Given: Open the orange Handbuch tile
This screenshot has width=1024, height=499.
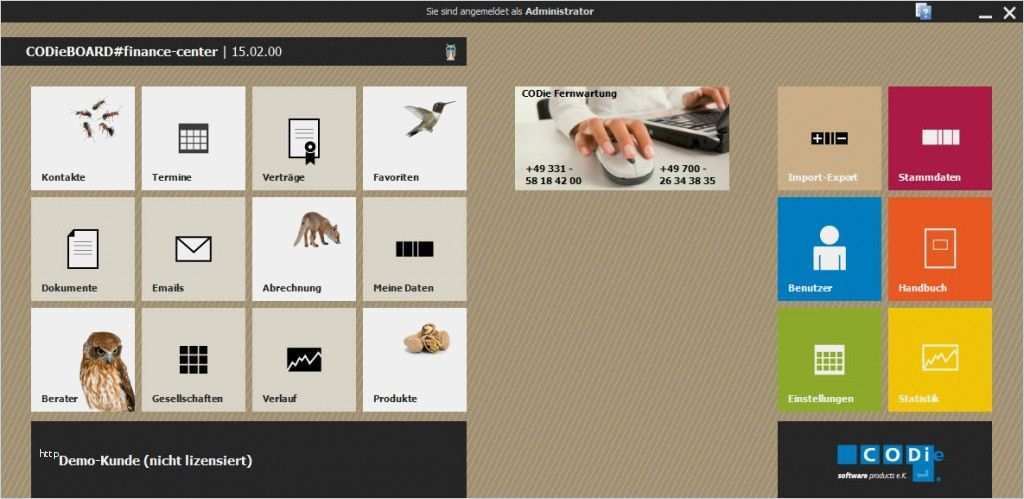Looking at the screenshot, I should (940, 249).
